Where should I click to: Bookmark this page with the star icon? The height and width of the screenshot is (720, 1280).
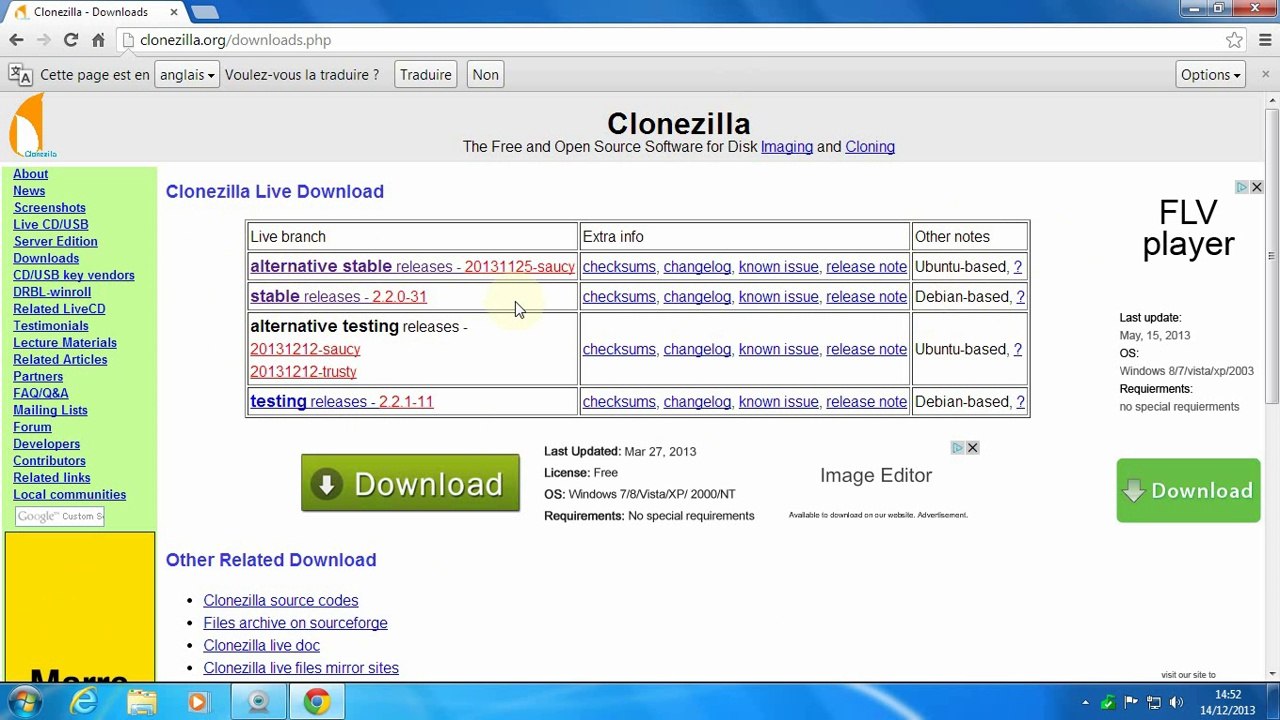pyautogui.click(x=1234, y=40)
